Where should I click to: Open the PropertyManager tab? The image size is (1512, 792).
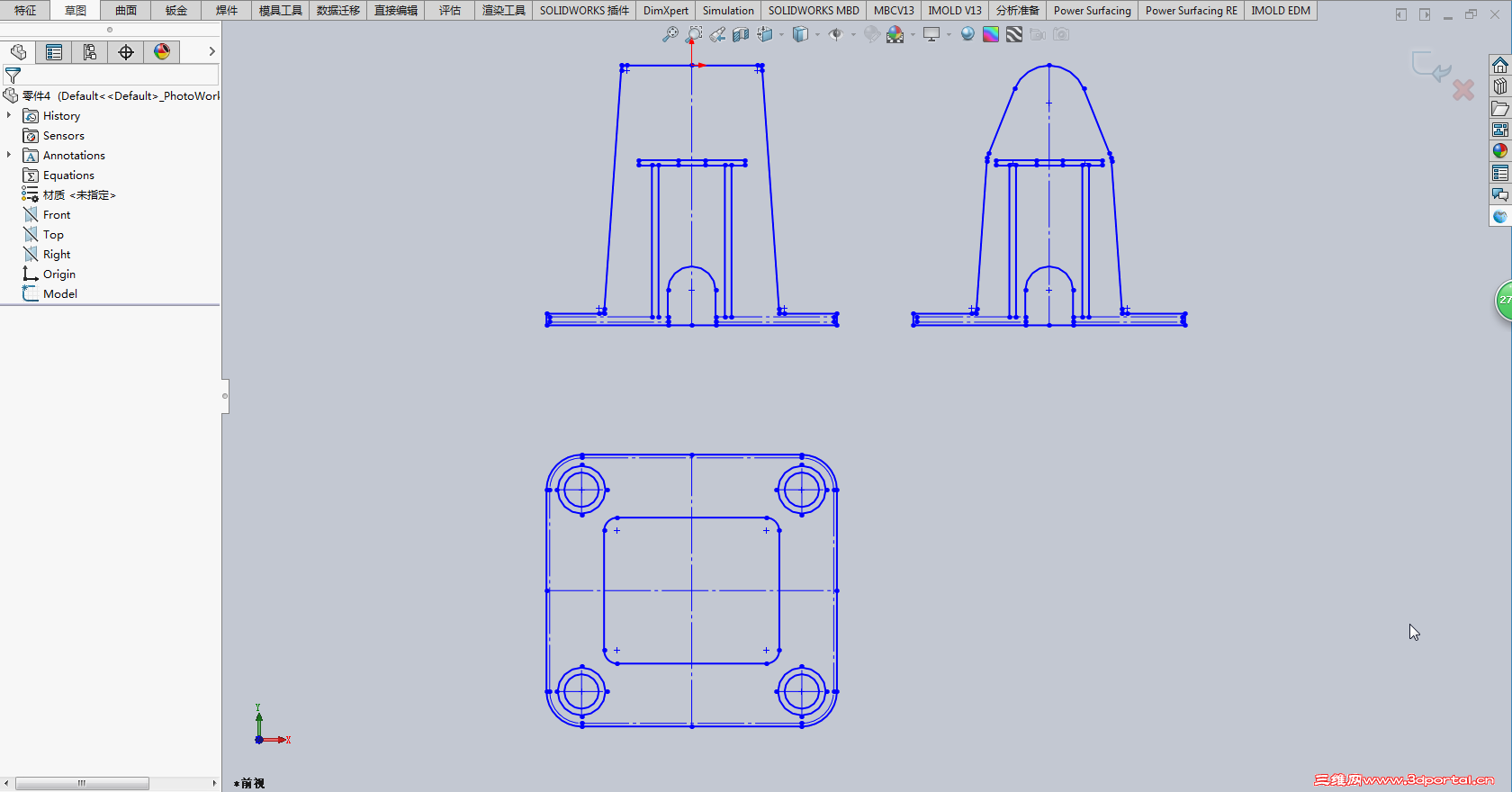(x=54, y=52)
